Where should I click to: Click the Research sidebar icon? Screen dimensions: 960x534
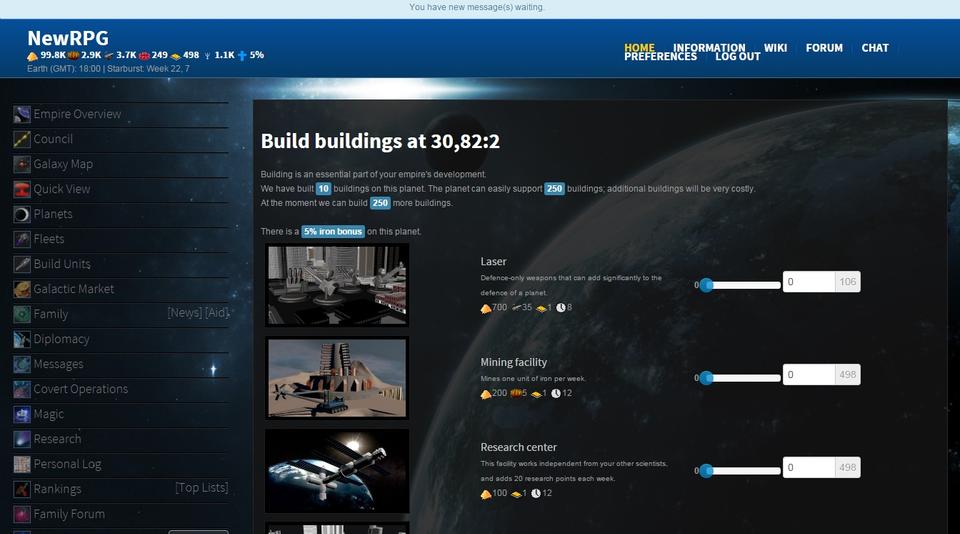(x=22, y=439)
